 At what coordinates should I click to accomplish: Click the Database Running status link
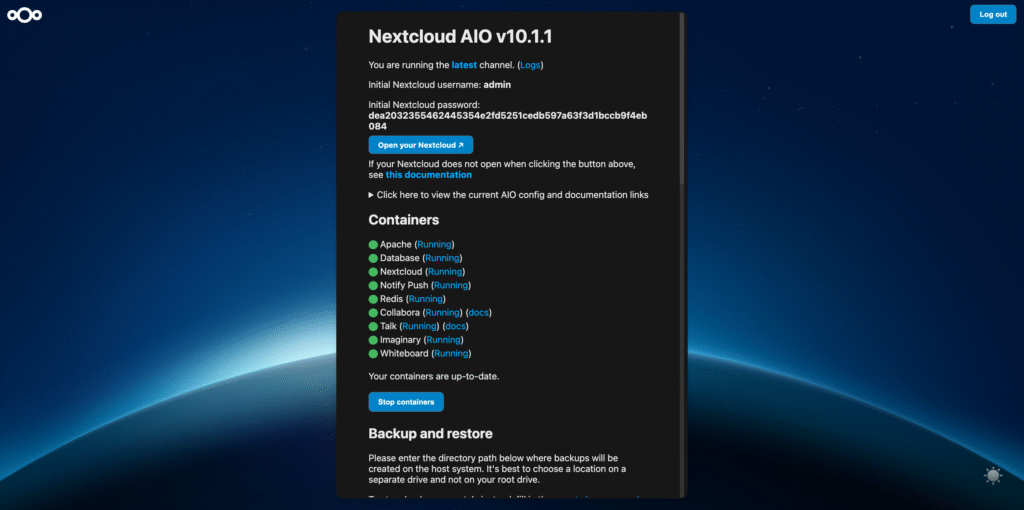442,258
